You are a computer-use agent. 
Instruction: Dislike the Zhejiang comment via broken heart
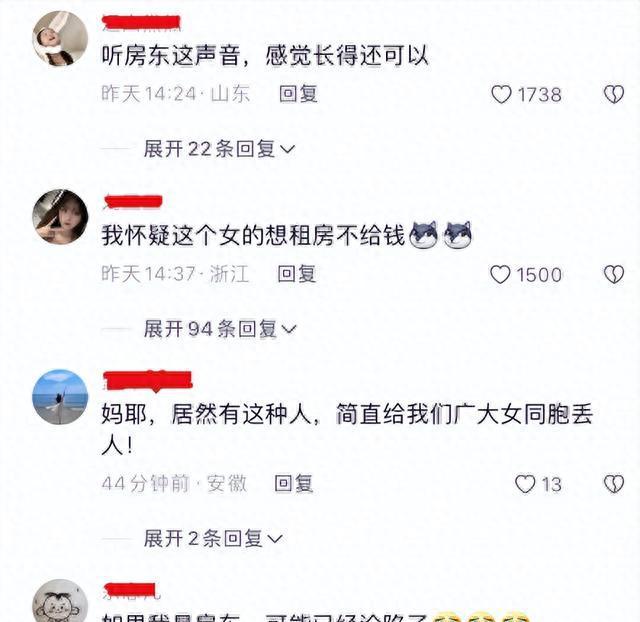614,274
